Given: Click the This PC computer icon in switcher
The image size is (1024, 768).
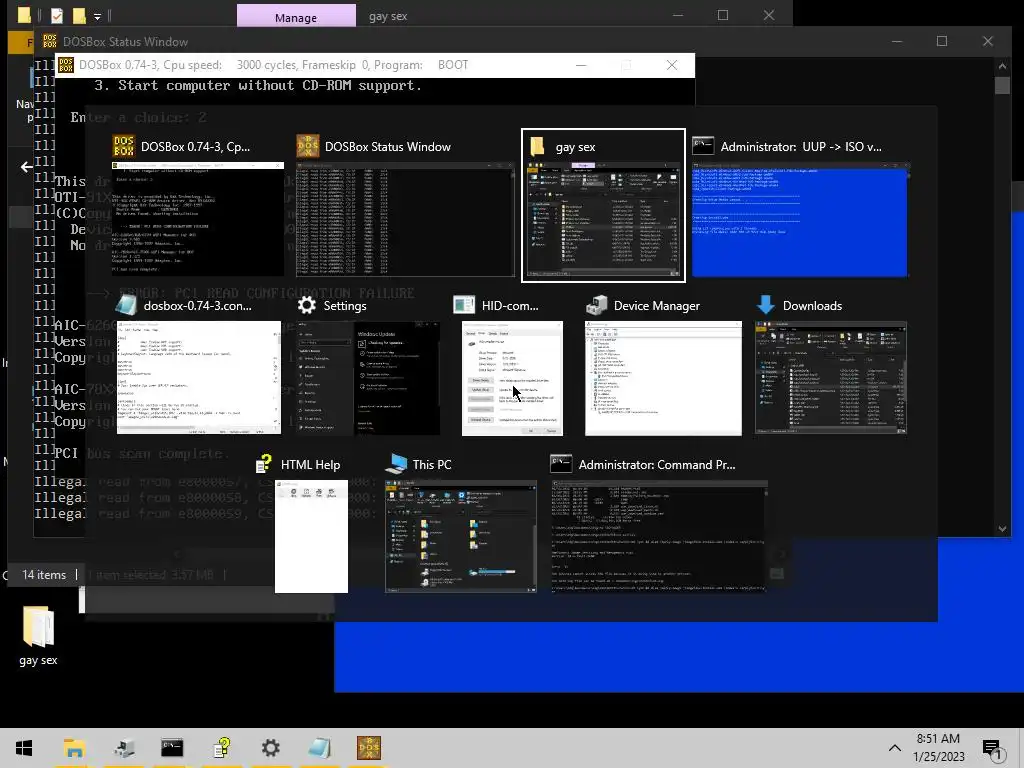Looking at the screenshot, I should click(396, 464).
